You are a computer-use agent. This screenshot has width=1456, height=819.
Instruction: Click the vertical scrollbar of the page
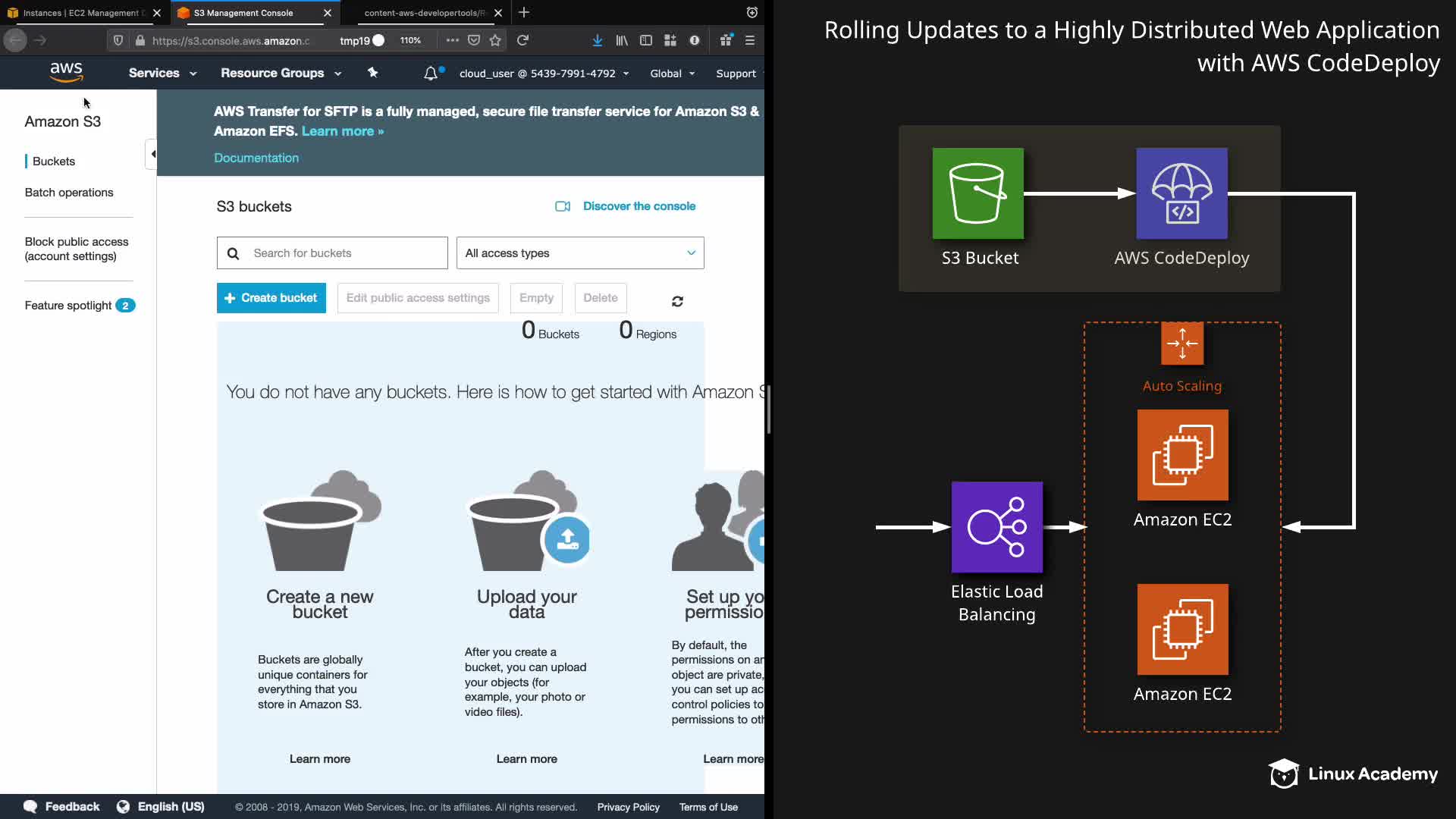click(x=768, y=409)
